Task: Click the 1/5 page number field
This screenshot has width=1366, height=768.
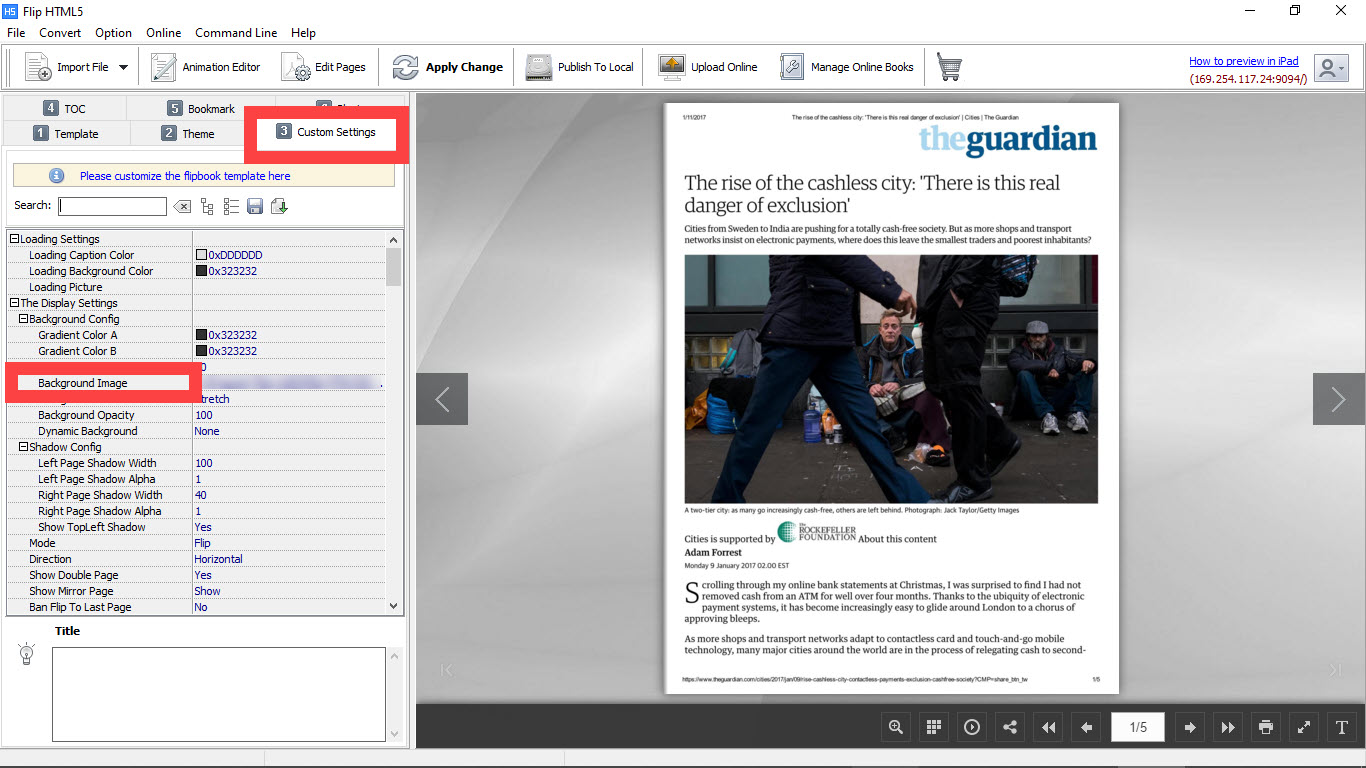Action: coord(1138,727)
